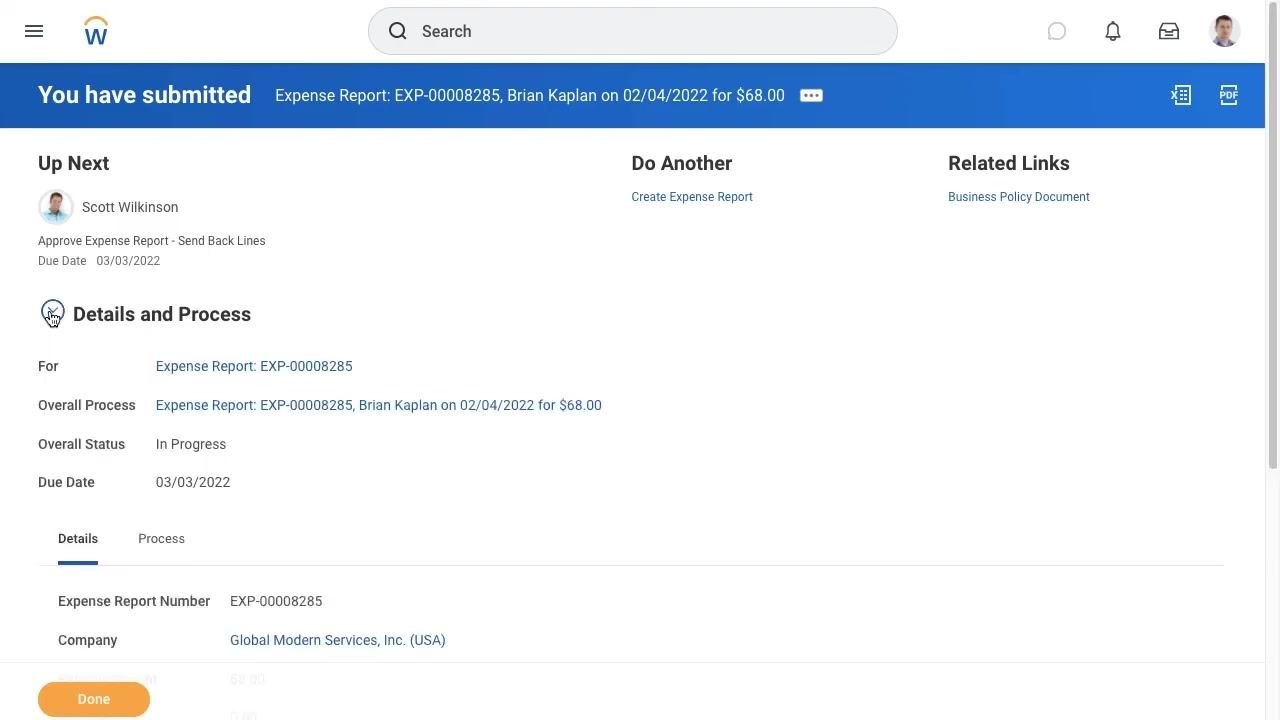Switch to the Process tab
The width and height of the screenshot is (1280, 720).
click(161, 539)
